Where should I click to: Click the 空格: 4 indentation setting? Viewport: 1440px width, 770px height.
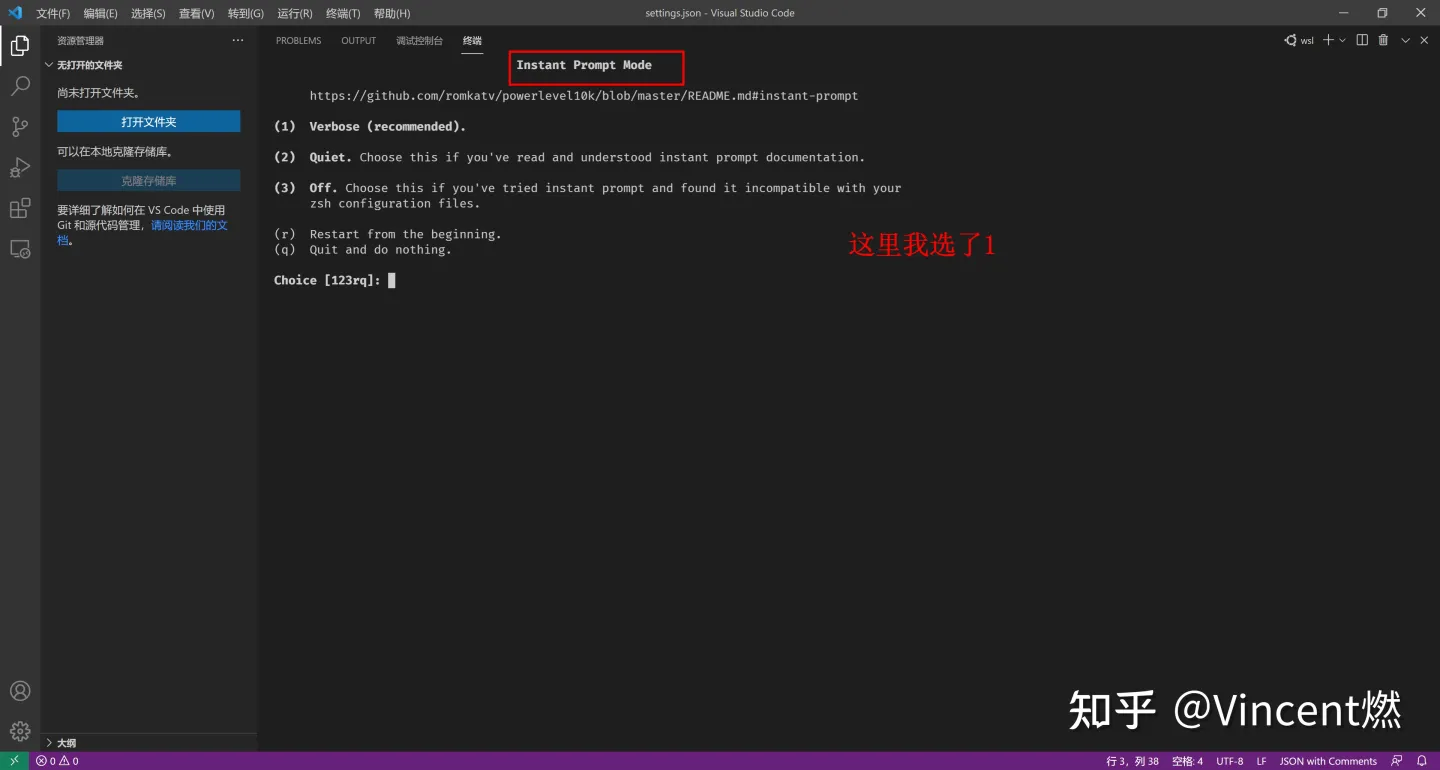click(x=1187, y=761)
